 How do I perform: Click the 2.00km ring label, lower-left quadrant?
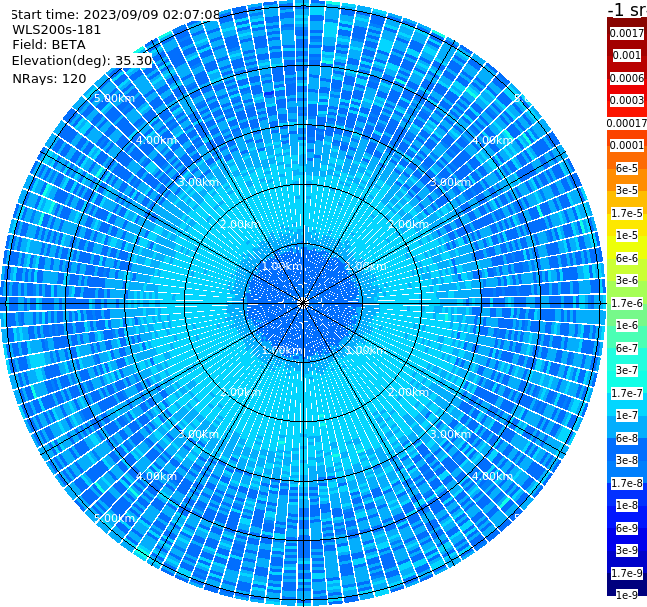pos(240,392)
